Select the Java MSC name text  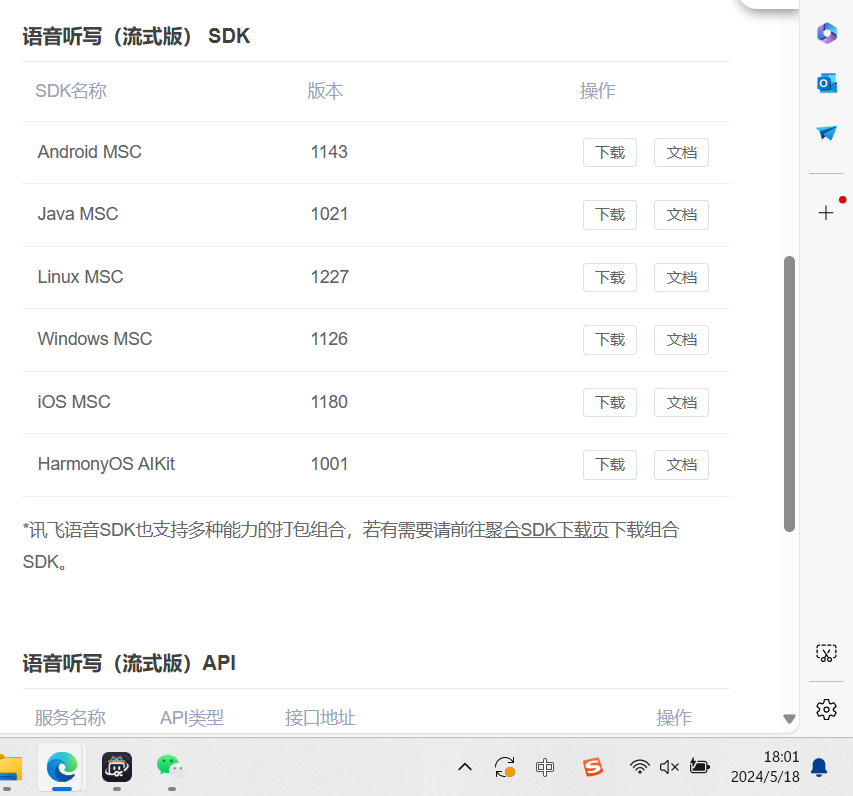tap(78, 214)
